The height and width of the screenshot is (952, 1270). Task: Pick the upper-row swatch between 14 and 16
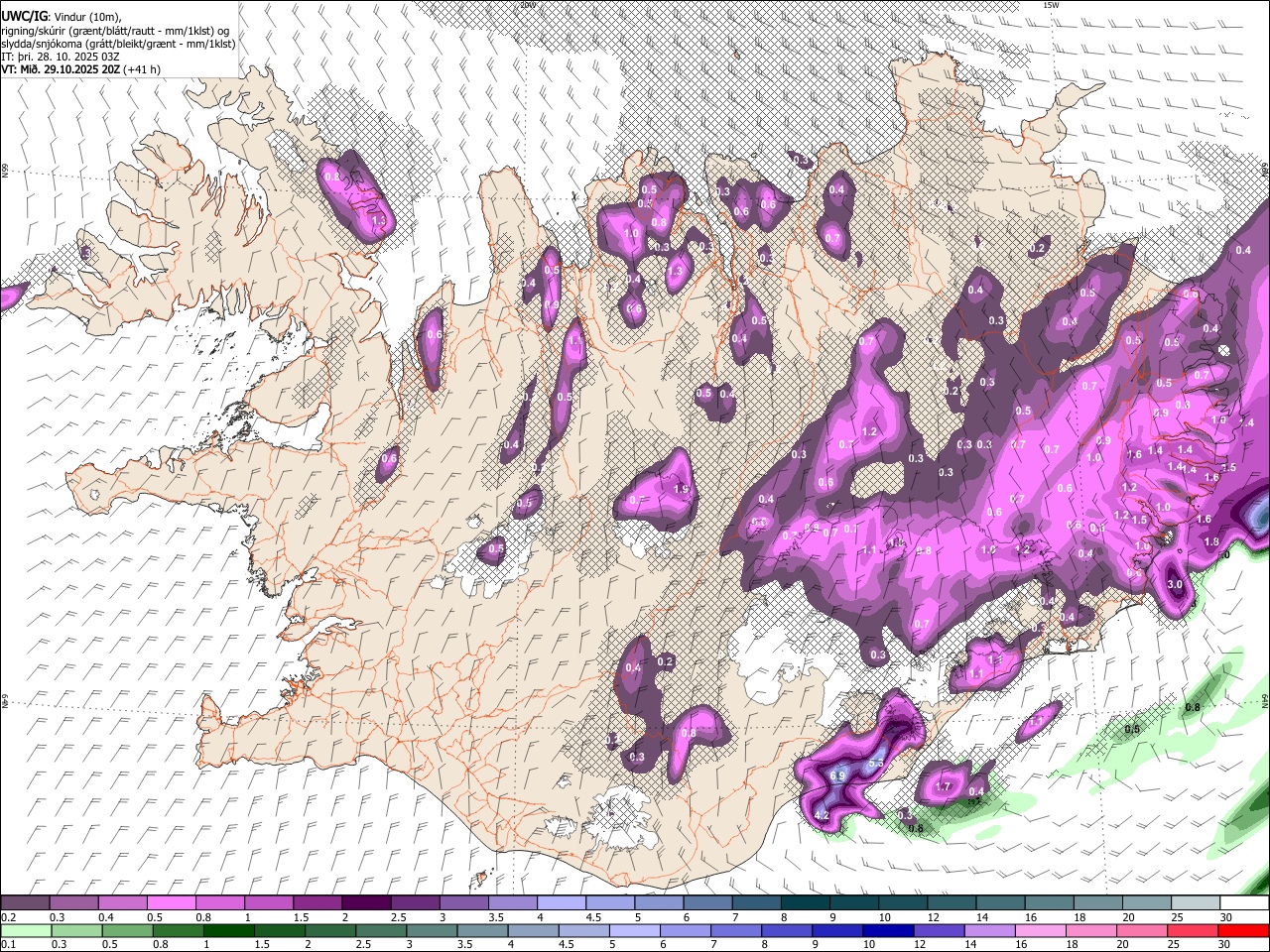[1001, 903]
